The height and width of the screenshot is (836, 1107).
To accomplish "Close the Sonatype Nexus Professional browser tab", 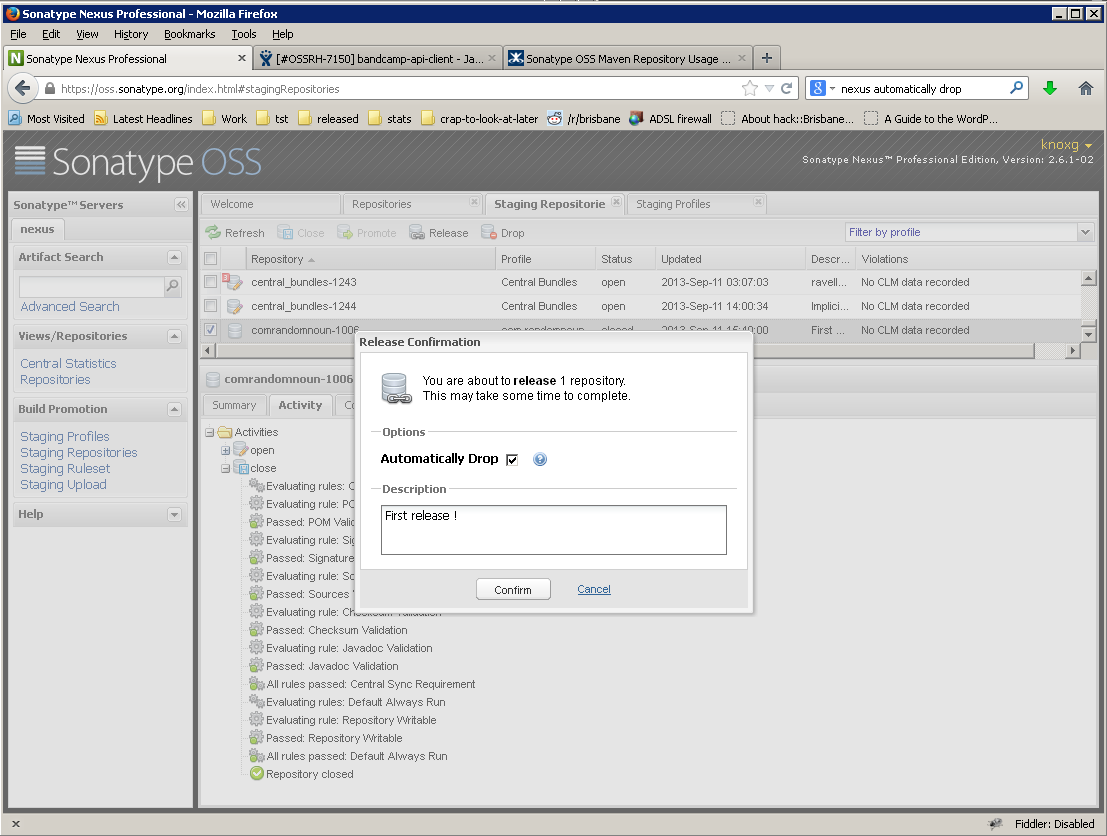I will click(241, 58).
